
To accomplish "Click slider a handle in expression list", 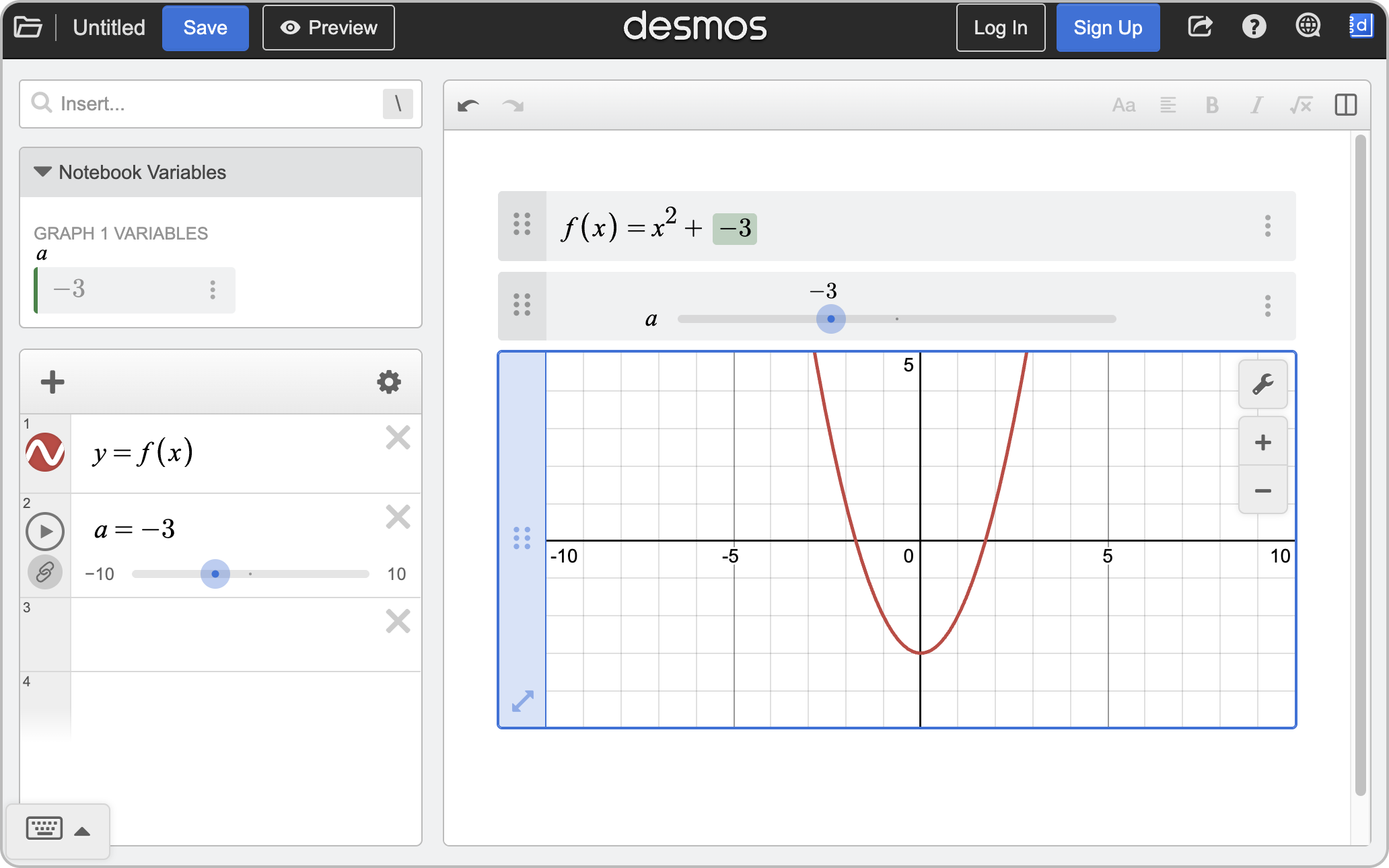I will [x=215, y=574].
